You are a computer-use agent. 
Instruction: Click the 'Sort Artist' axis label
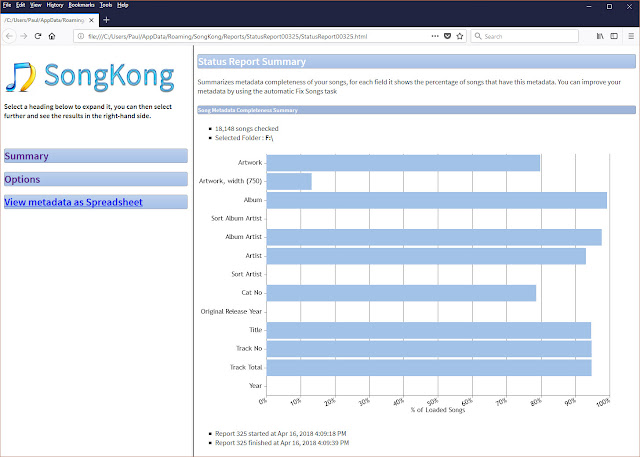[247, 274]
